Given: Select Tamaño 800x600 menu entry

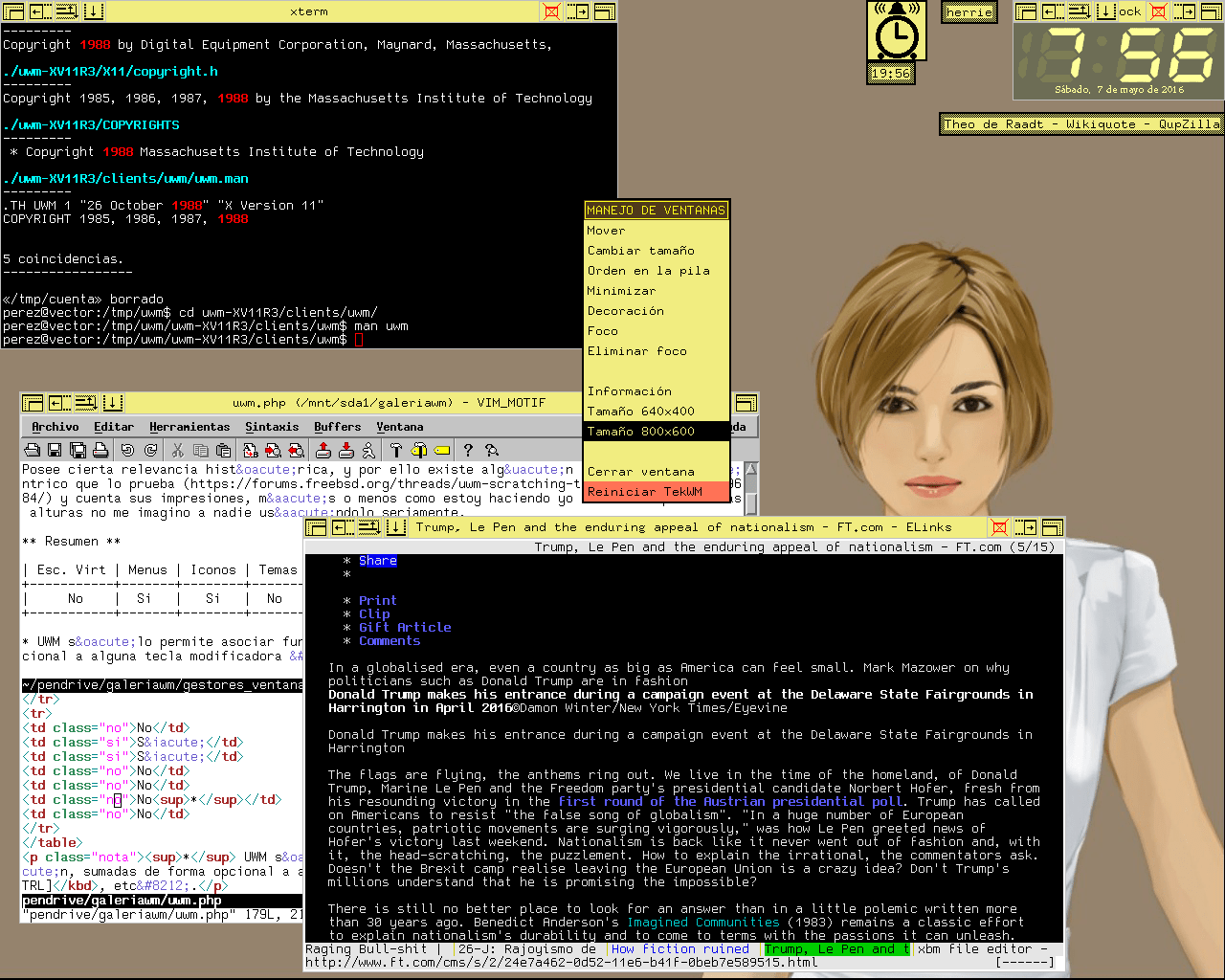Looking at the screenshot, I should (657, 432).
